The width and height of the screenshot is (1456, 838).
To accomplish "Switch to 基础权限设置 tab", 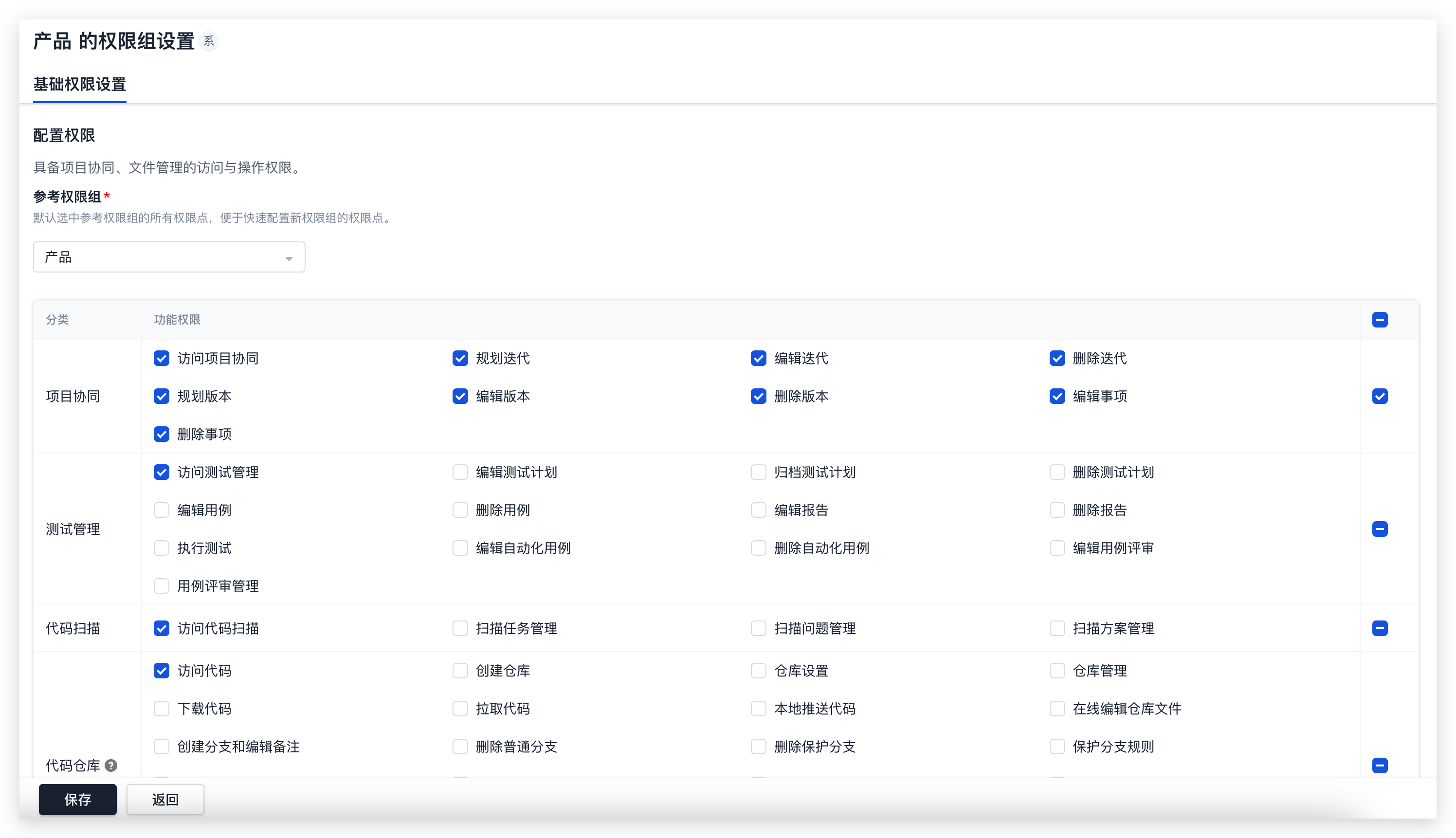I will pyautogui.click(x=79, y=85).
